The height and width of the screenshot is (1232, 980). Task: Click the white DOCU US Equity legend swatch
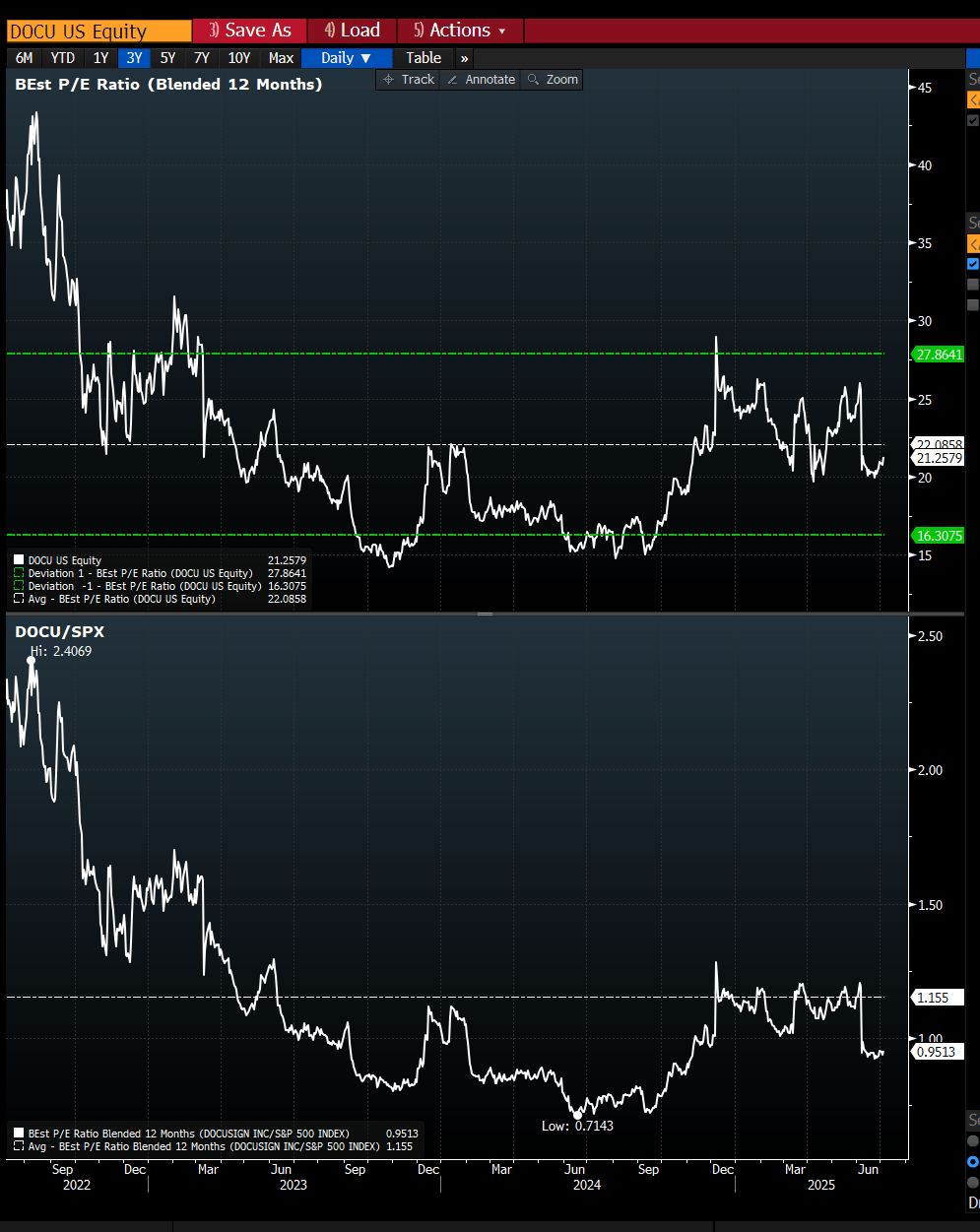tap(17, 559)
